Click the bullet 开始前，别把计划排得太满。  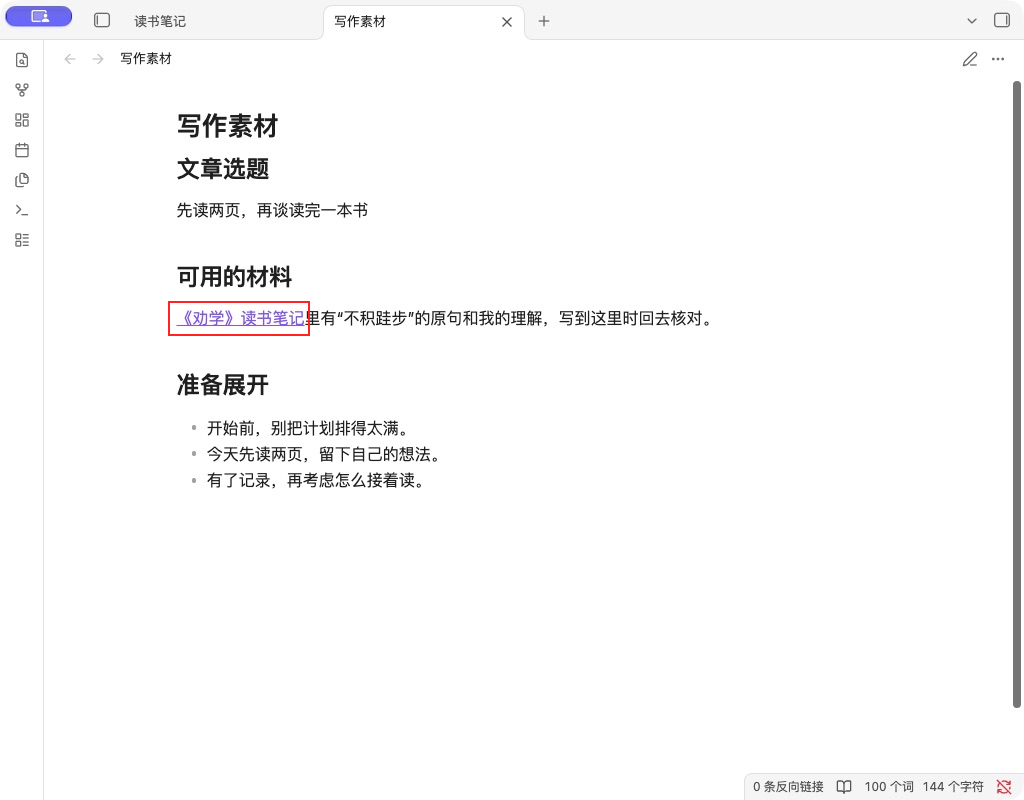(309, 428)
